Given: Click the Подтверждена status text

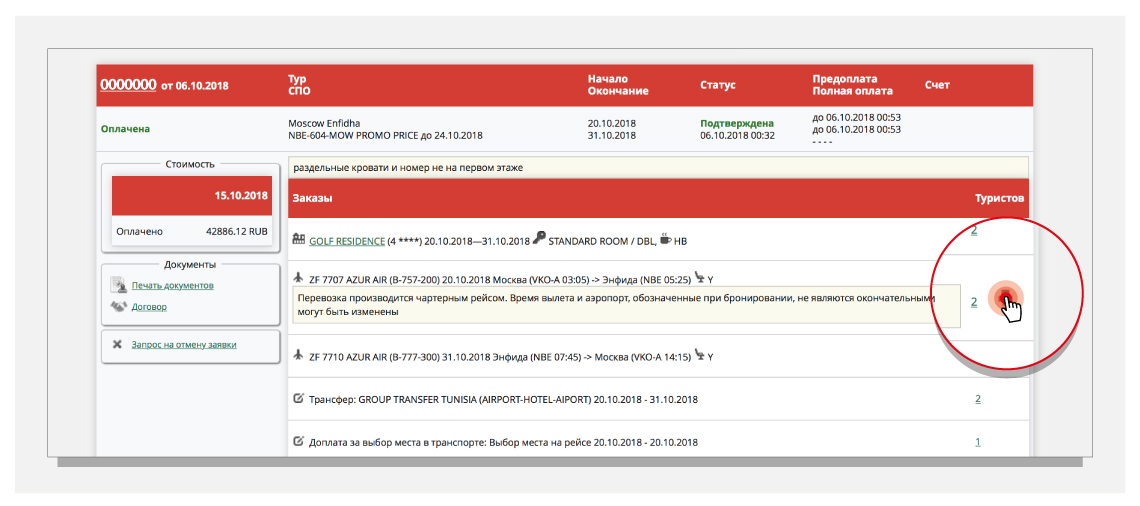Looking at the screenshot, I should point(737,124).
